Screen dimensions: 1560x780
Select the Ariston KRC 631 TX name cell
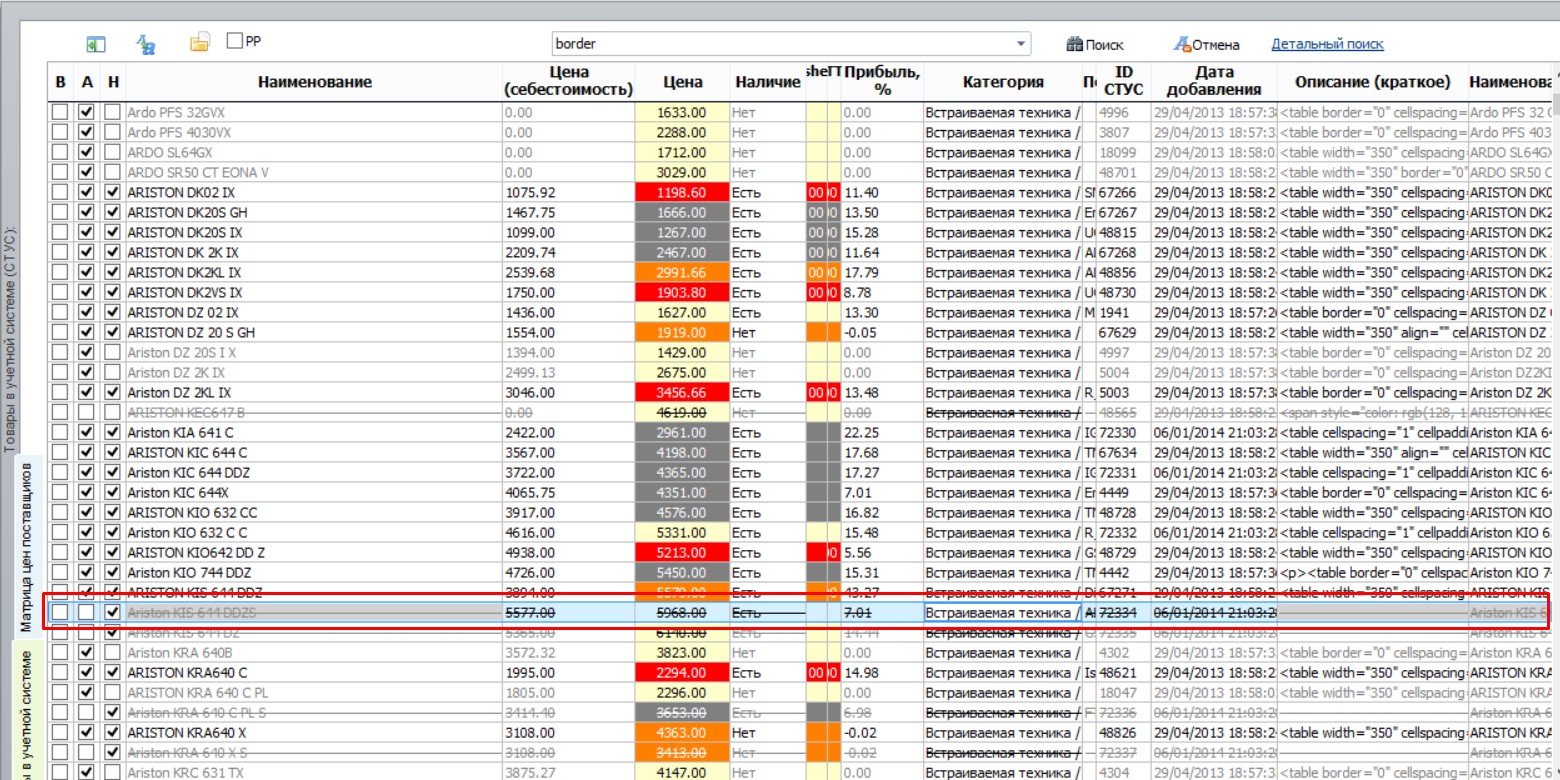(x=314, y=773)
